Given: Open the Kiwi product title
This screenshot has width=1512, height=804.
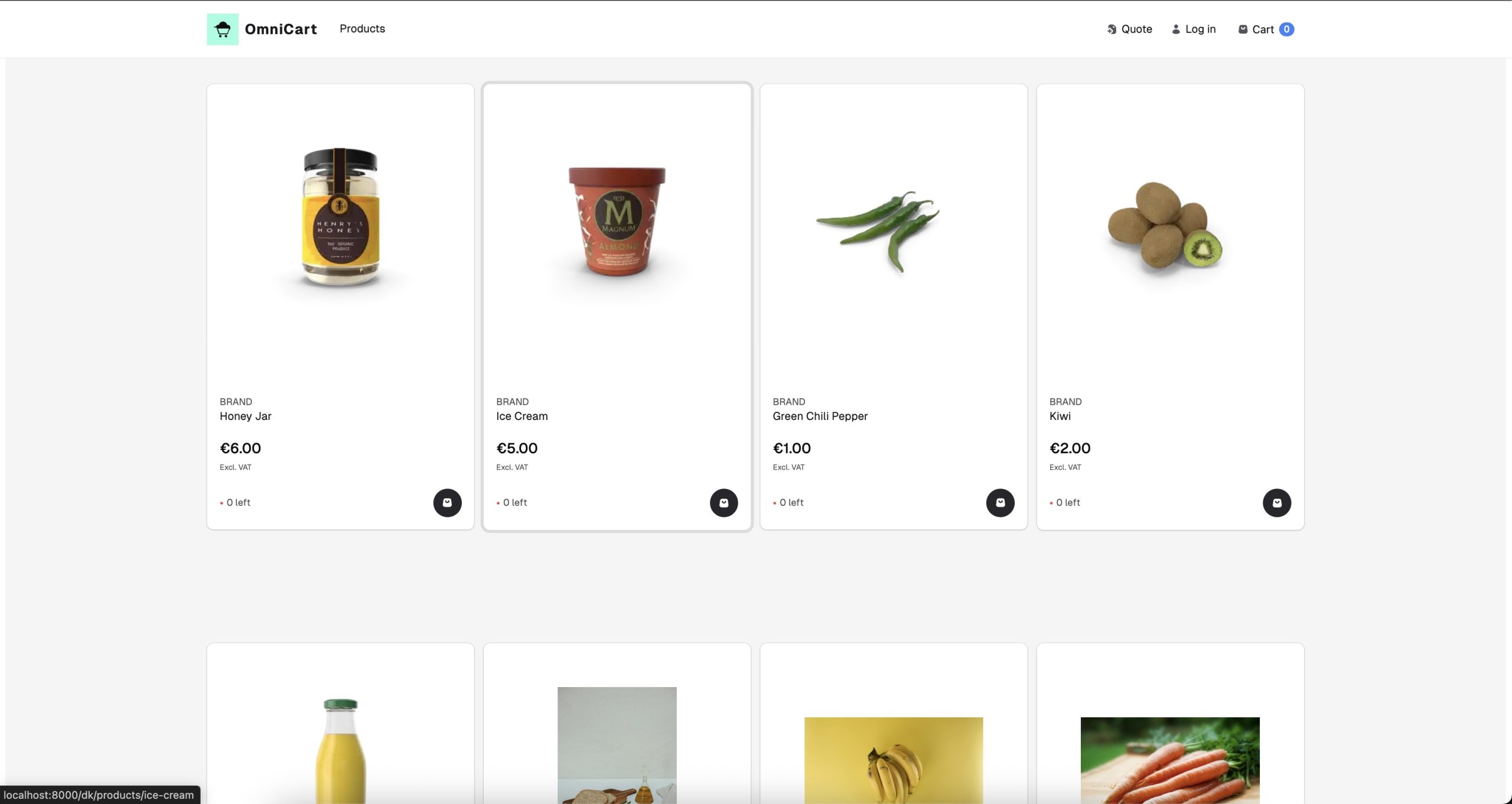Looking at the screenshot, I should pyautogui.click(x=1060, y=416).
